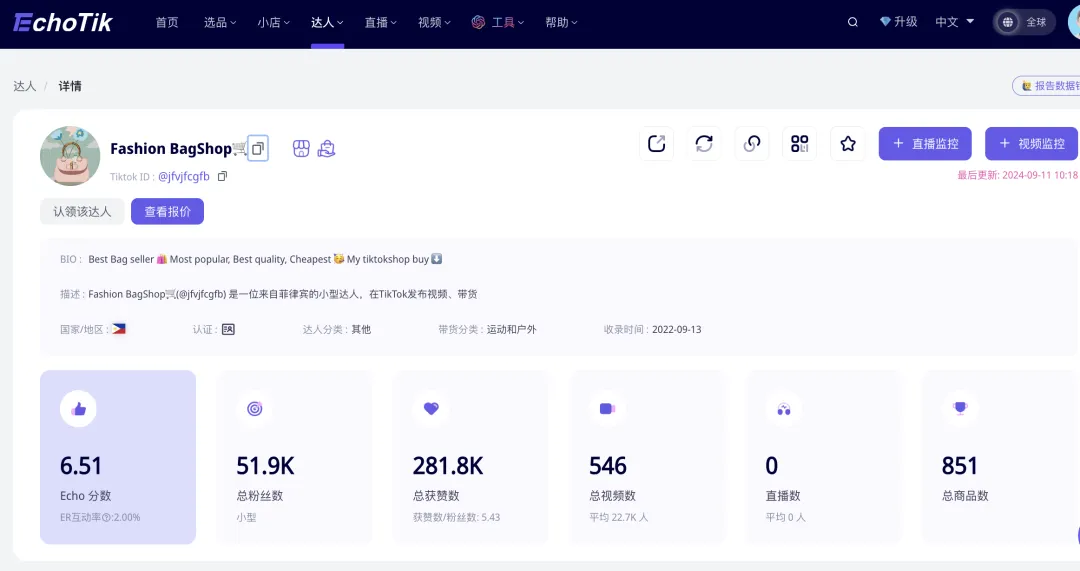
Task: Click the 达人 breadcrumb link
Action: pyautogui.click(x=24, y=86)
